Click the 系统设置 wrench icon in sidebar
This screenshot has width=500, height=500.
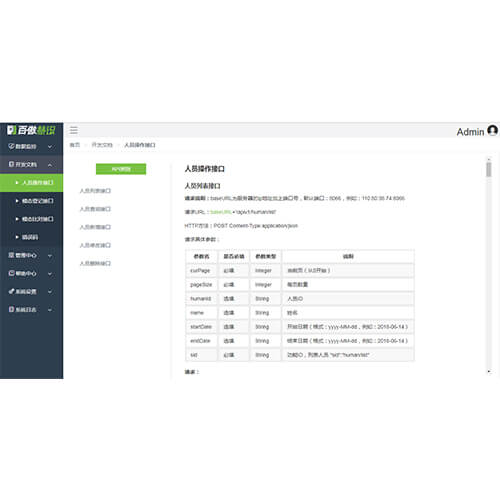pos(11,292)
